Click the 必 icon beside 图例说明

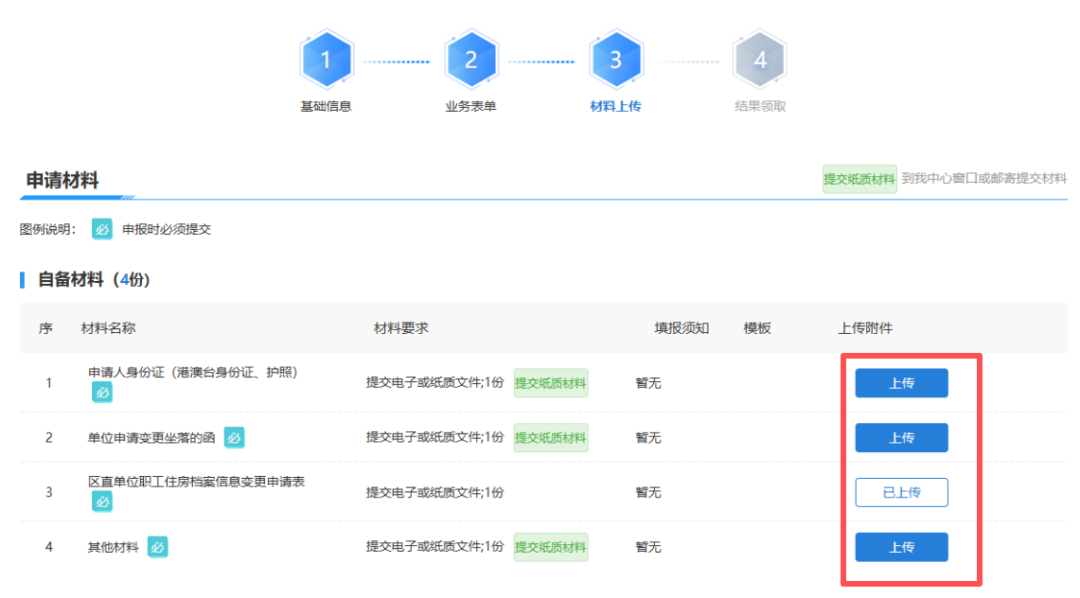(102, 229)
